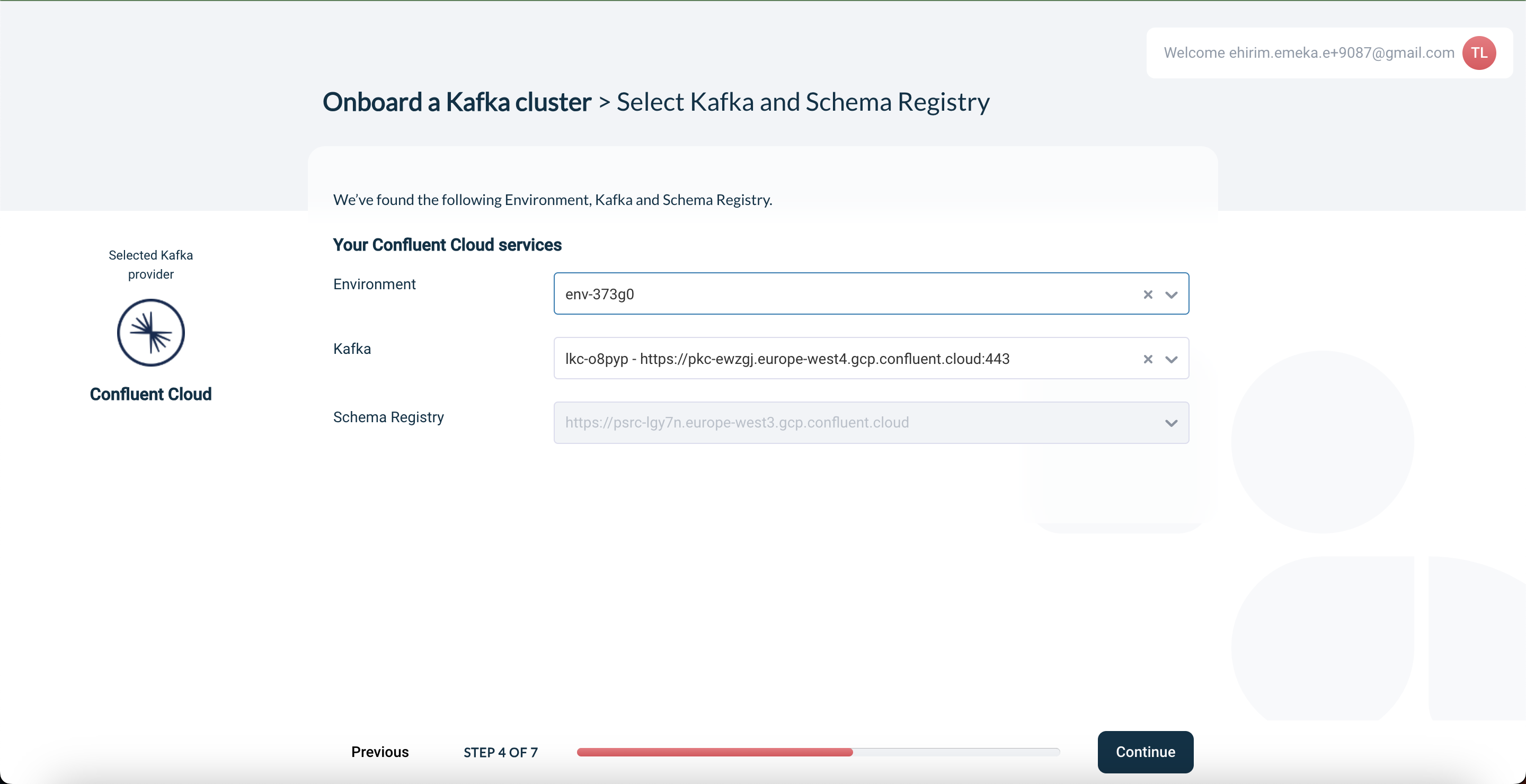Screen dimensions: 1526x784
Task: Click the 'Schema Registry' field label
Action: (388, 417)
